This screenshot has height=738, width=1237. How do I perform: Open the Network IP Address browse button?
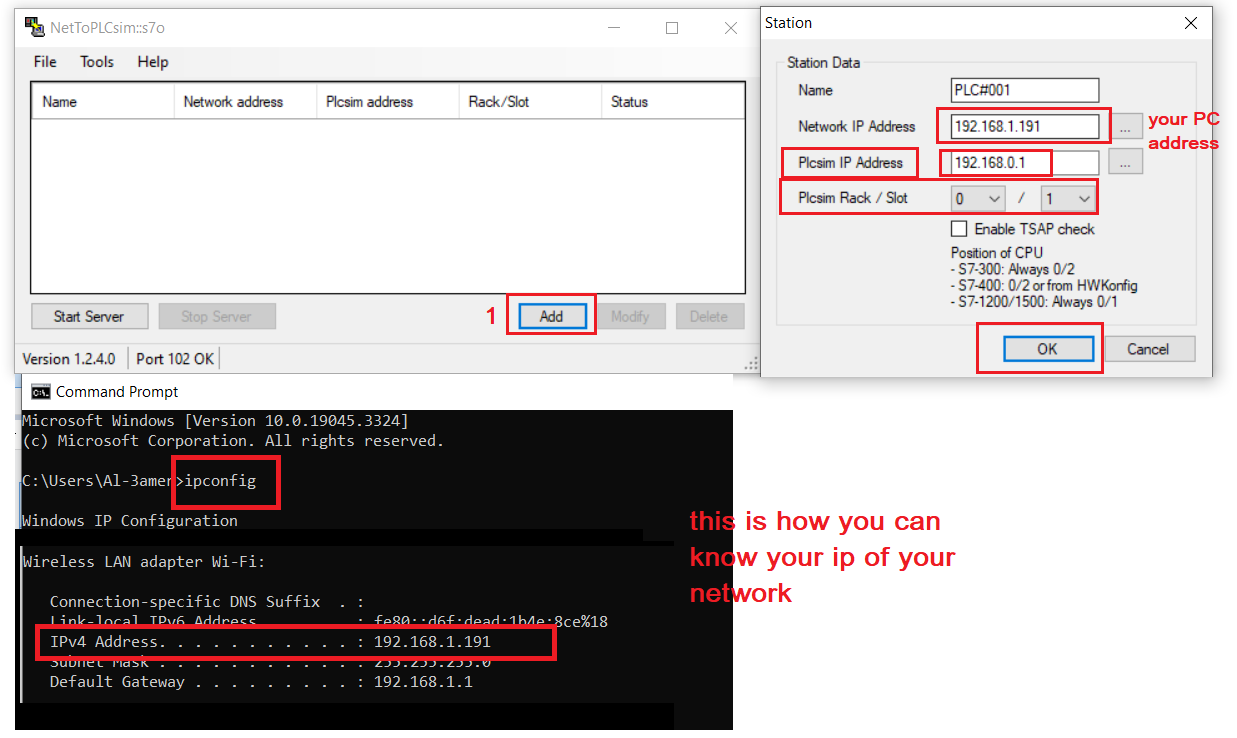pos(1126,126)
